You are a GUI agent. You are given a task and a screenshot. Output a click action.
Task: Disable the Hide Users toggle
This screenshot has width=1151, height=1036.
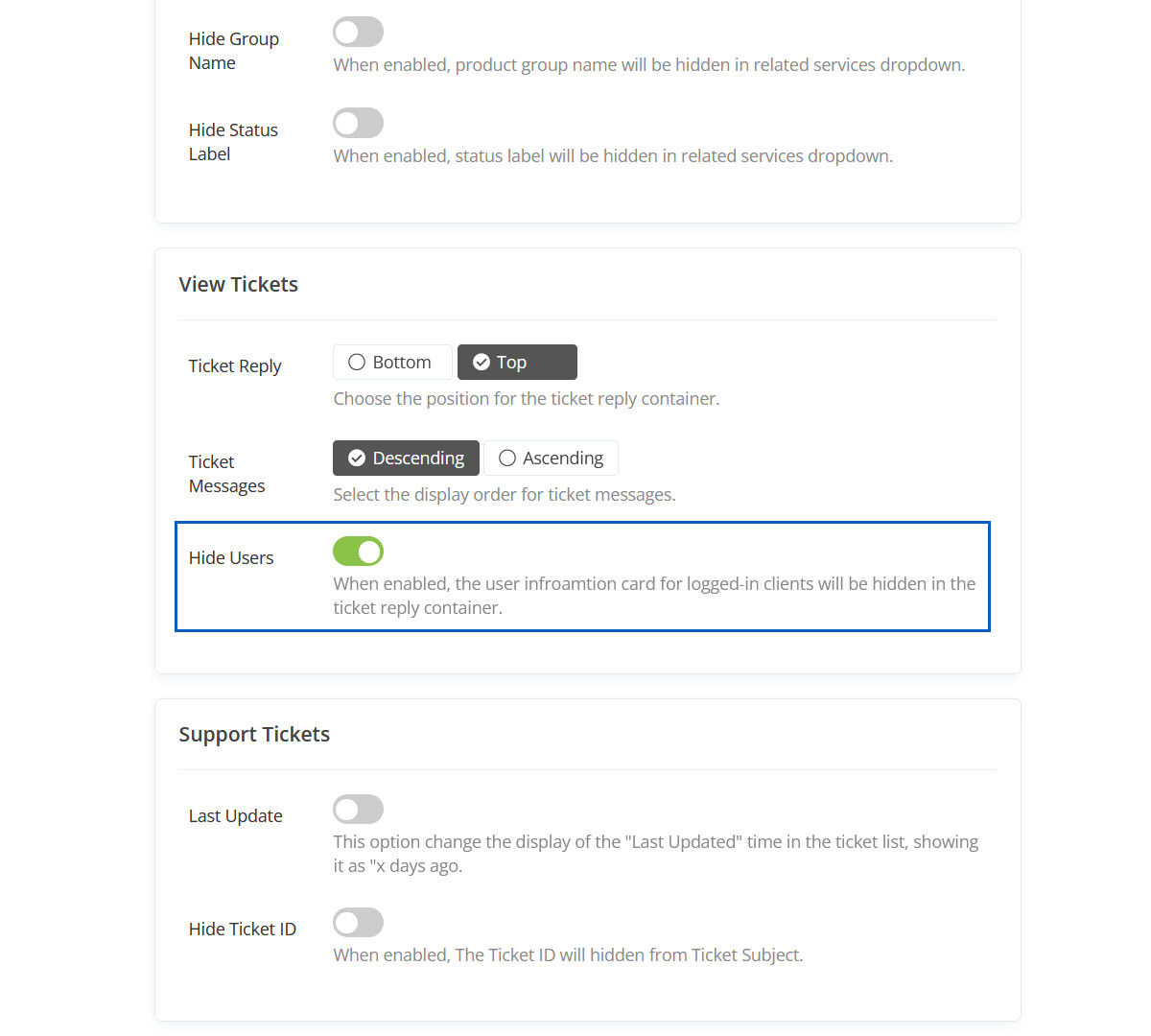point(358,552)
